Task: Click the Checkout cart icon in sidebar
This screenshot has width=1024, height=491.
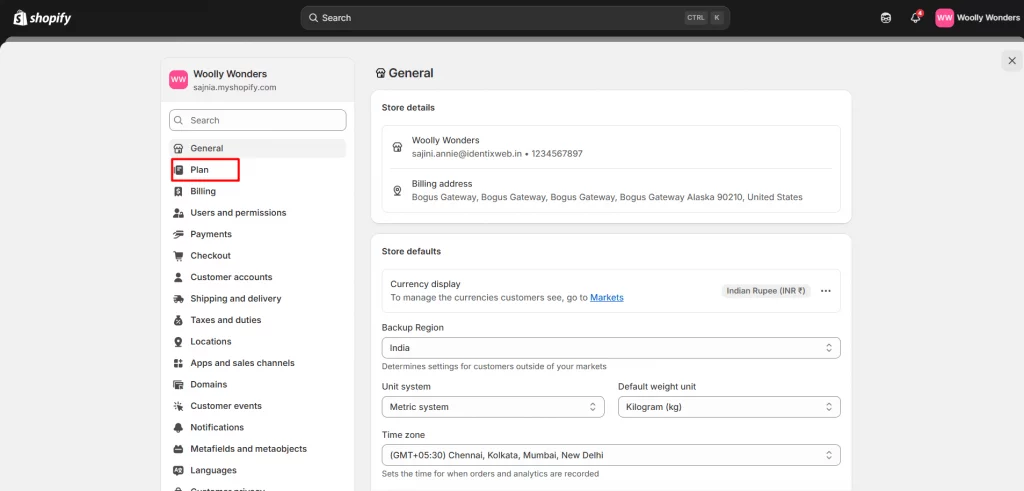Action: [x=178, y=256]
